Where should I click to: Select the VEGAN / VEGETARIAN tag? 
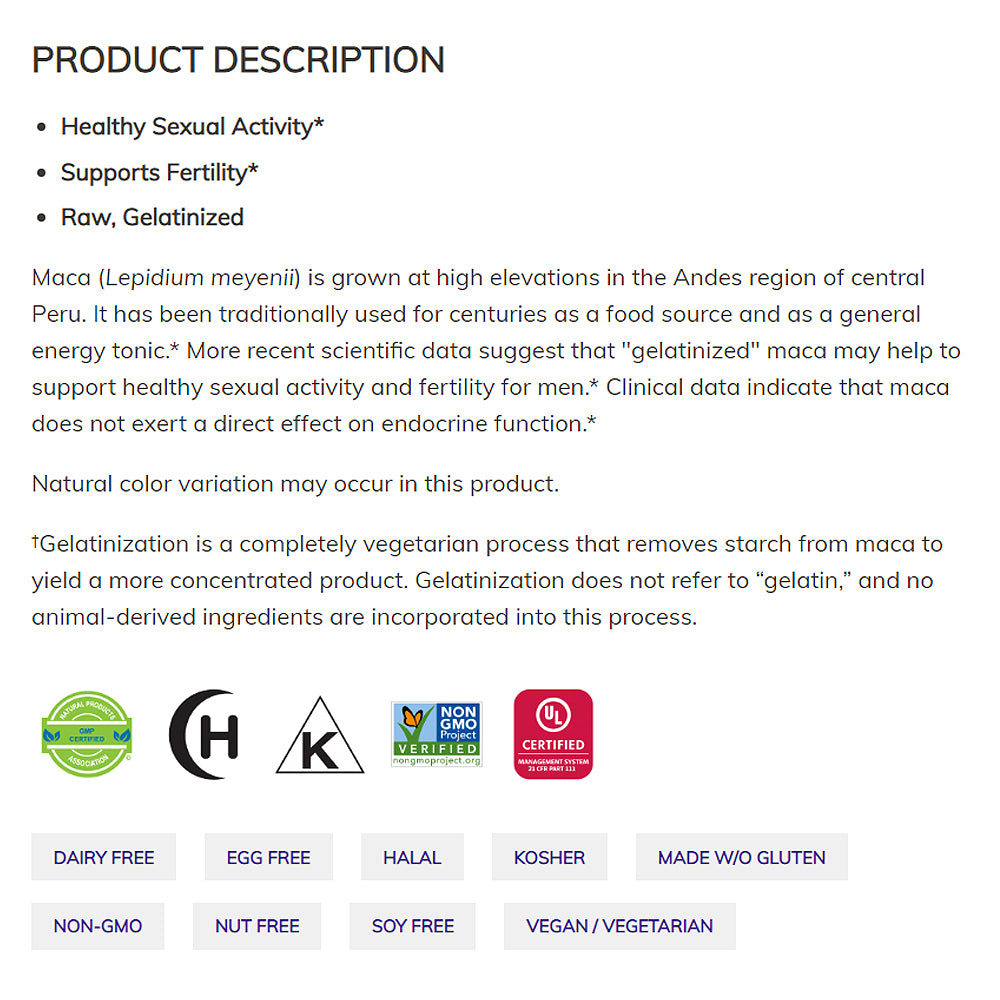619,926
